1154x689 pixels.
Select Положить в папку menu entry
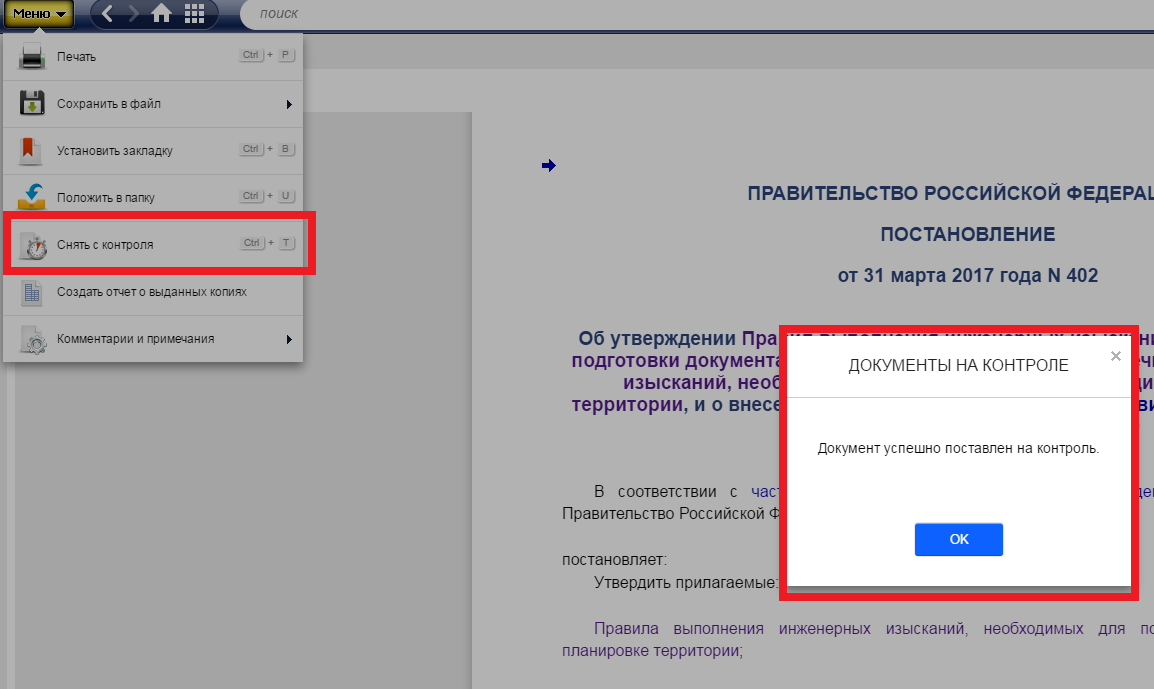[105, 198]
